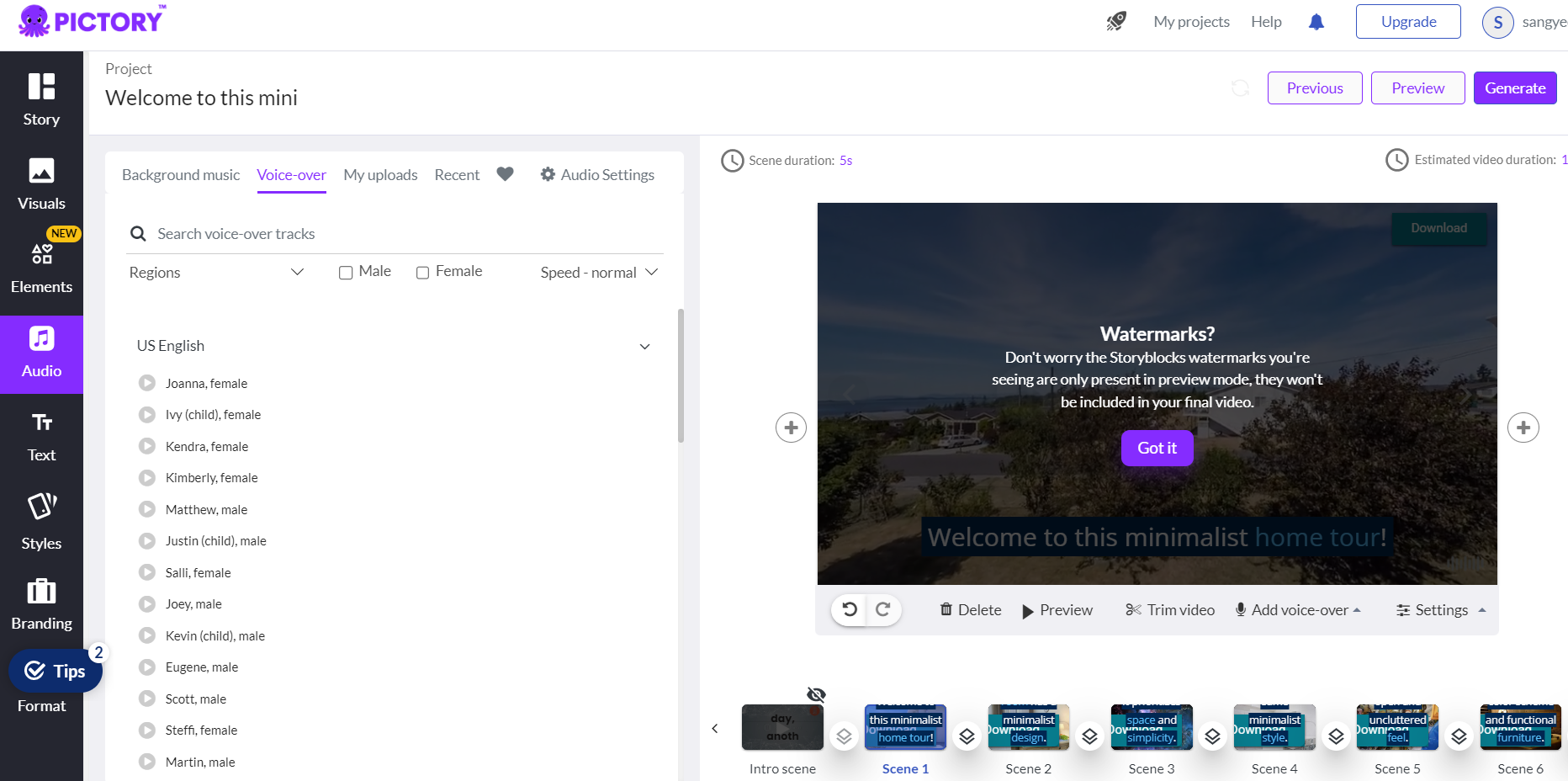Open the user avatar S menu
This screenshot has height=781, width=1568.
tap(1497, 23)
